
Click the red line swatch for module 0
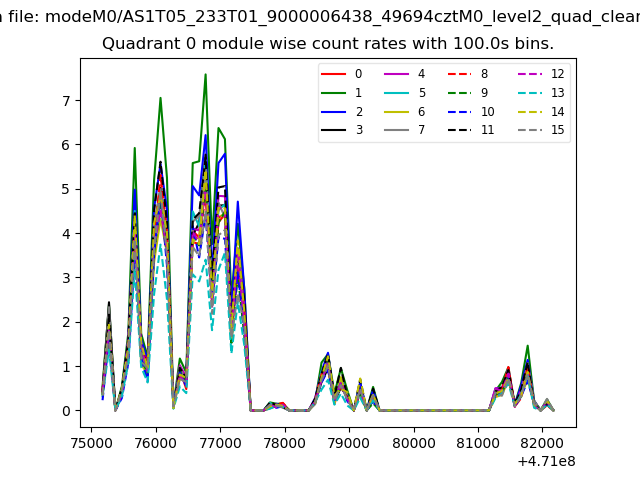(x=334, y=74)
